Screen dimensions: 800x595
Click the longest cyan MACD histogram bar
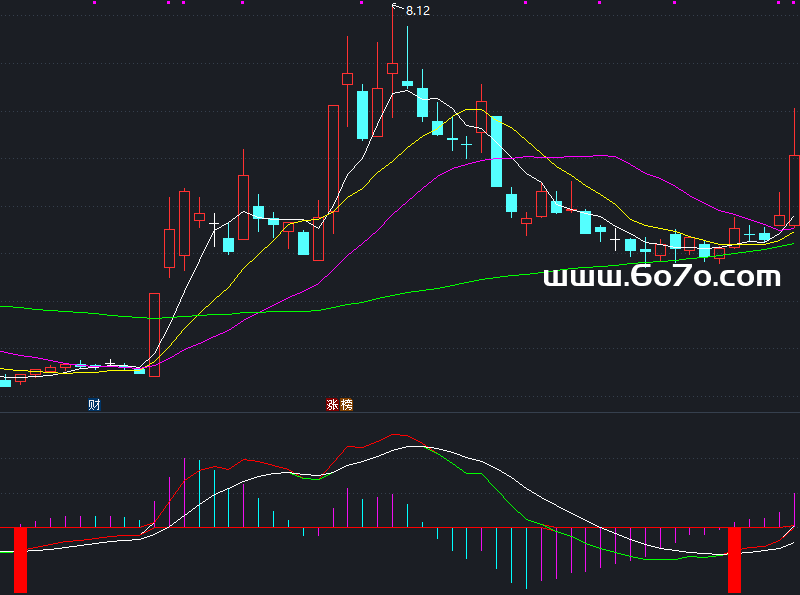(526, 557)
